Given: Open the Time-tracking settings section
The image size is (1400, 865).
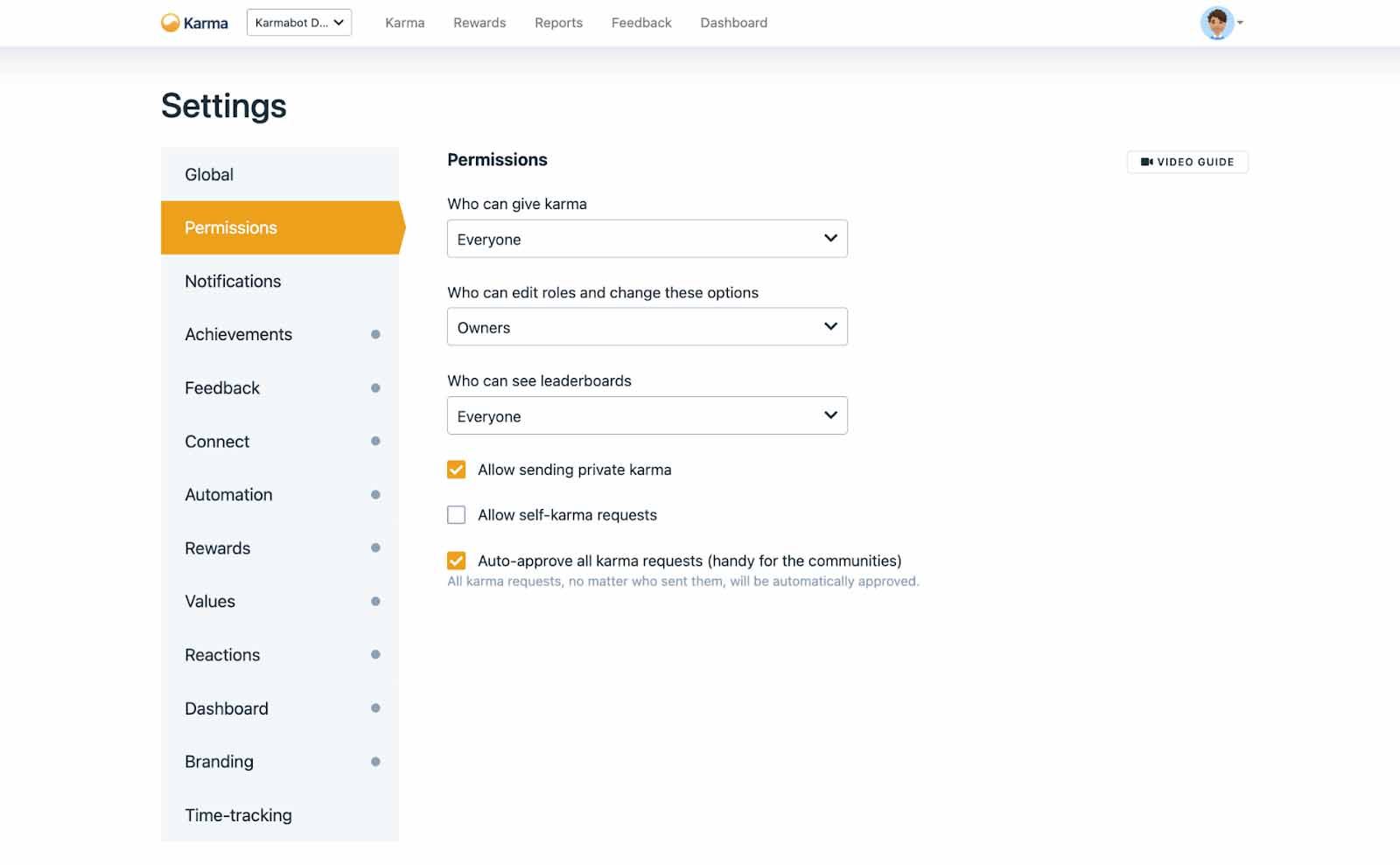Looking at the screenshot, I should 238,815.
